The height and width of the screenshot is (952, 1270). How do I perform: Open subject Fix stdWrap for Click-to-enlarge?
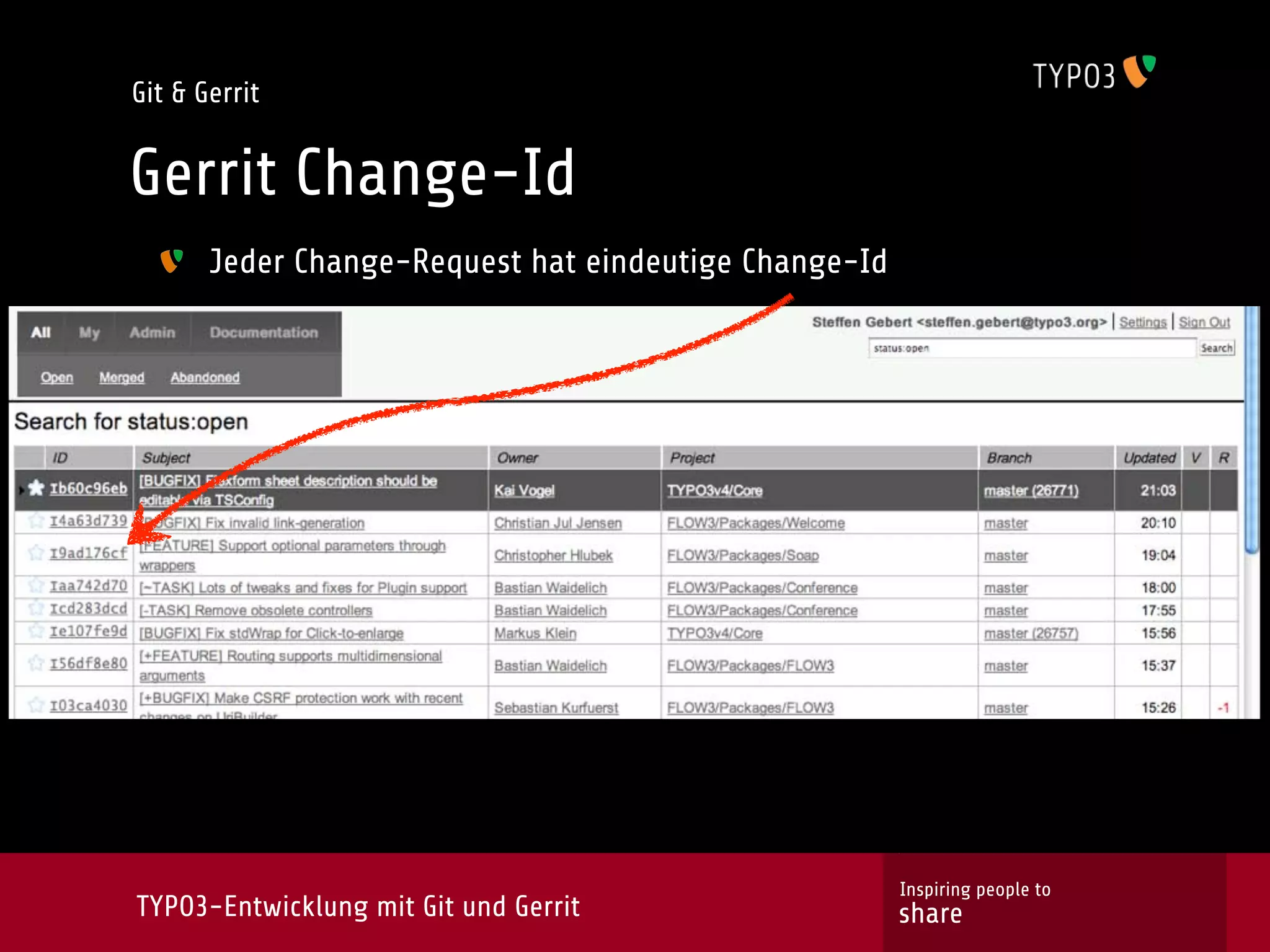(271, 633)
